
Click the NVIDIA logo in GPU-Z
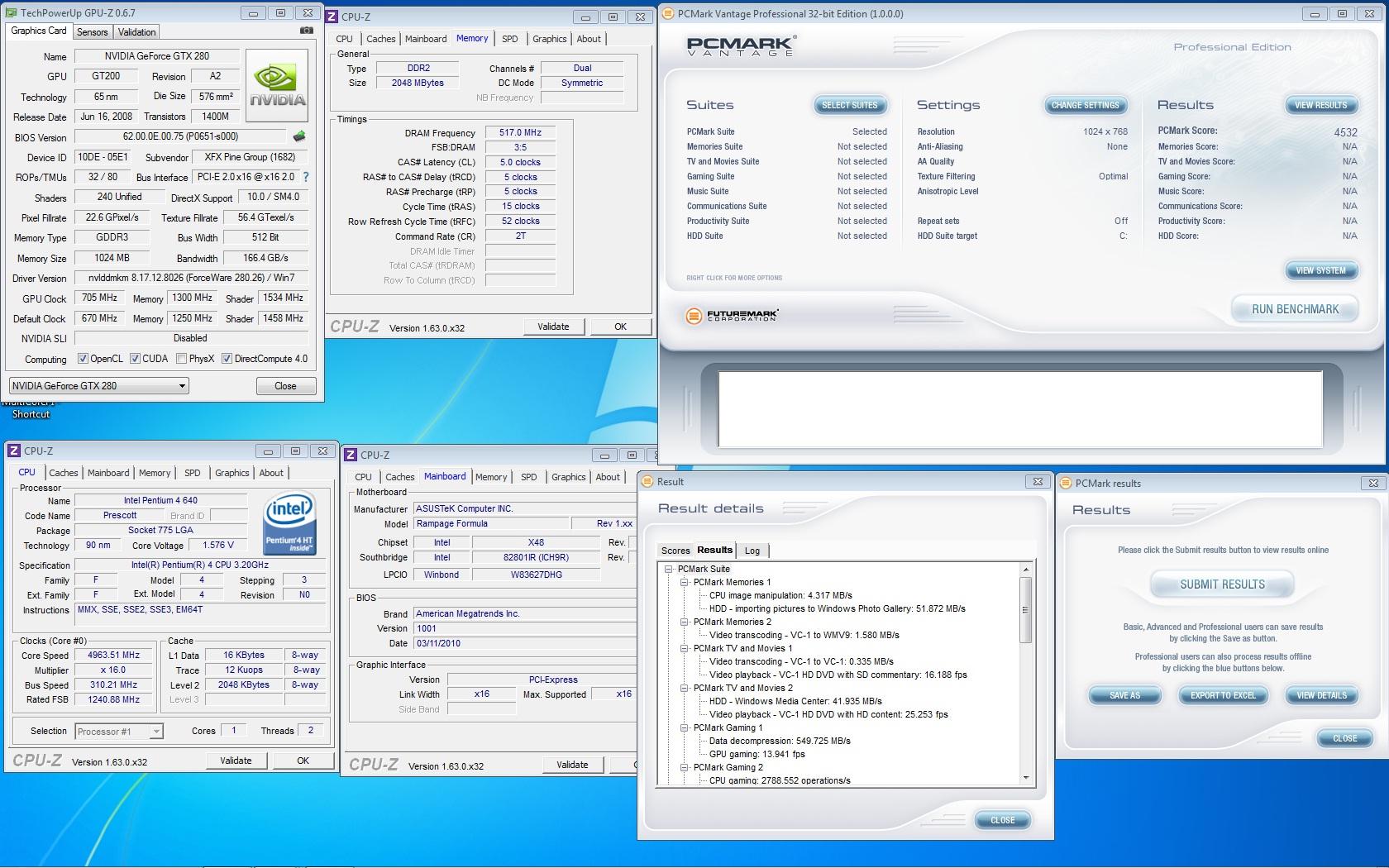[x=279, y=86]
